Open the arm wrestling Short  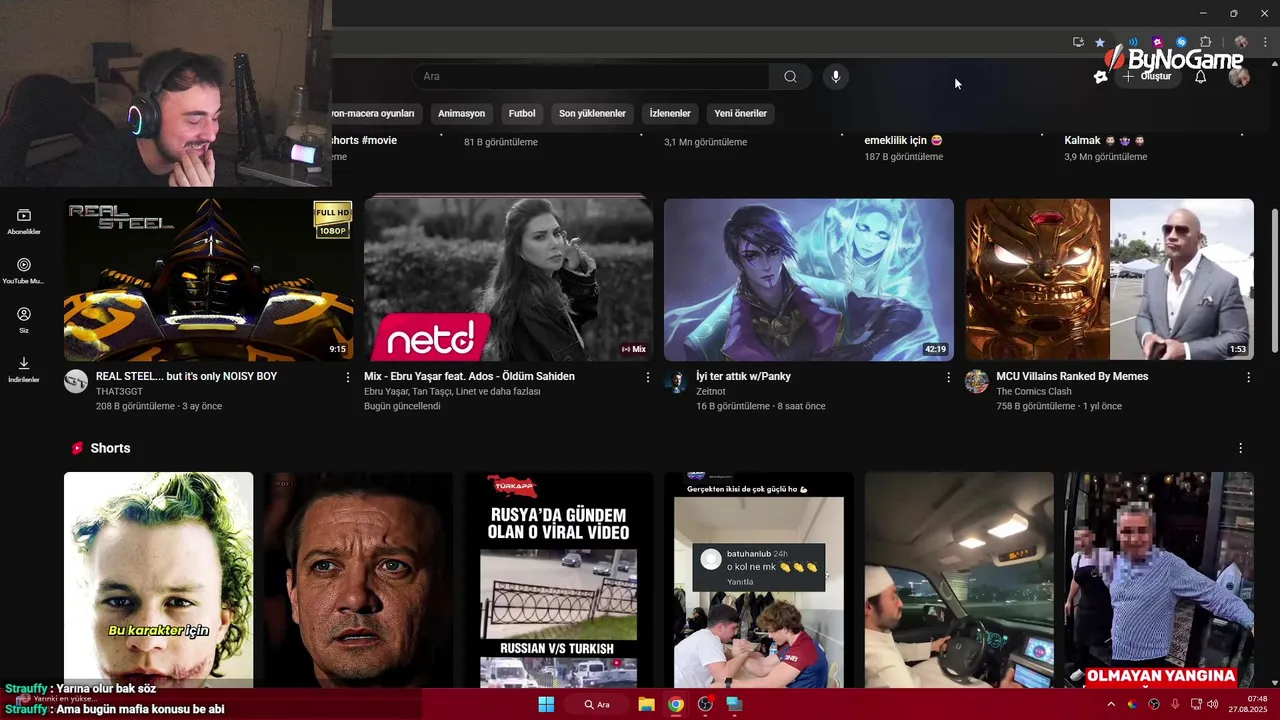[758, 580]
